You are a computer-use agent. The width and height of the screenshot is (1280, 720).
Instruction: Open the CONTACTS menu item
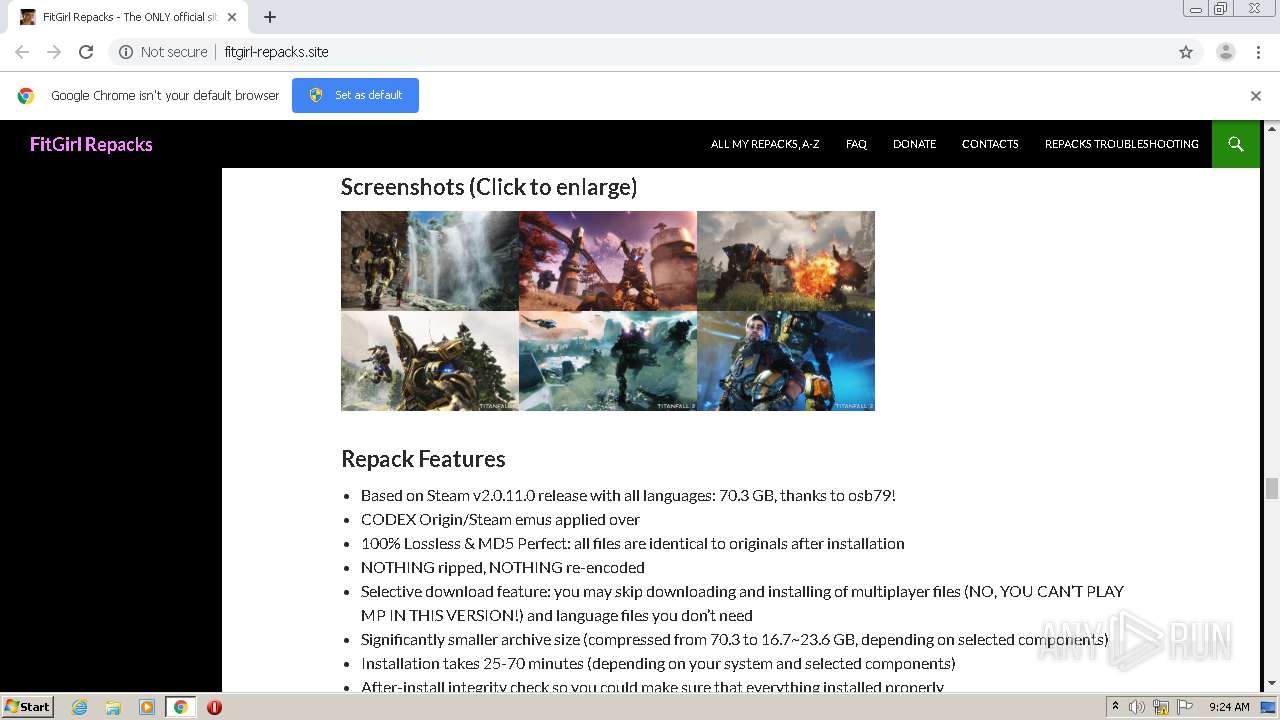(x=990, y=144)
